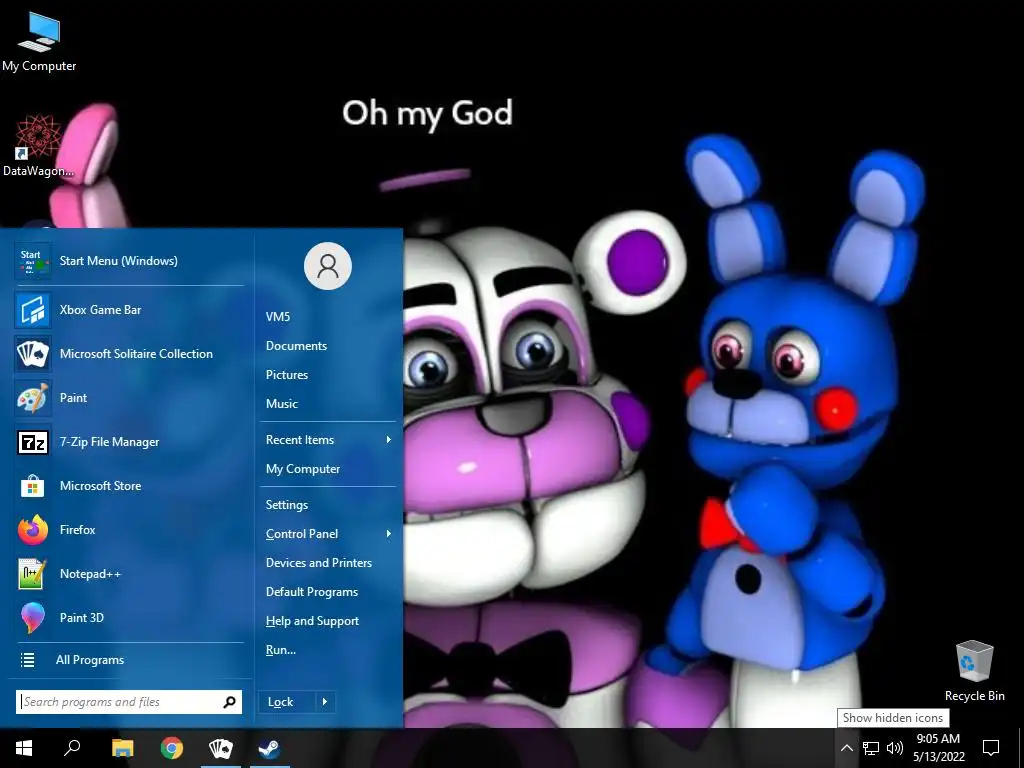Screen dimensions: 1024x768
Task: Show hidden tray icons chevron
Action: [846, 748]
